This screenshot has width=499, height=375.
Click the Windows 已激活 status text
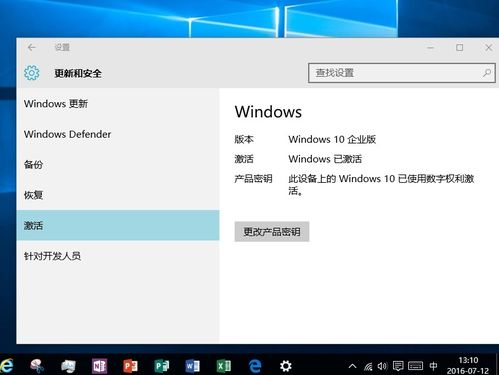[x=325, y=159]
